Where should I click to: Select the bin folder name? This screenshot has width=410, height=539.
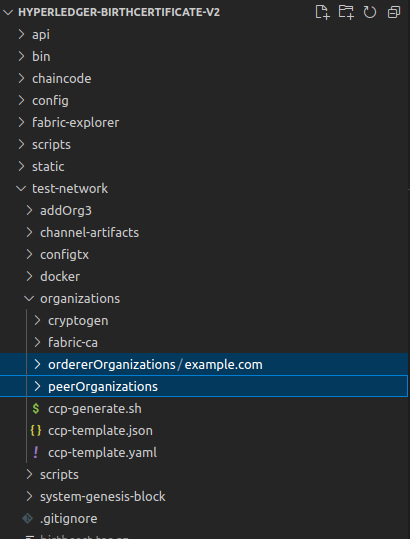click(x=41, y=56)
